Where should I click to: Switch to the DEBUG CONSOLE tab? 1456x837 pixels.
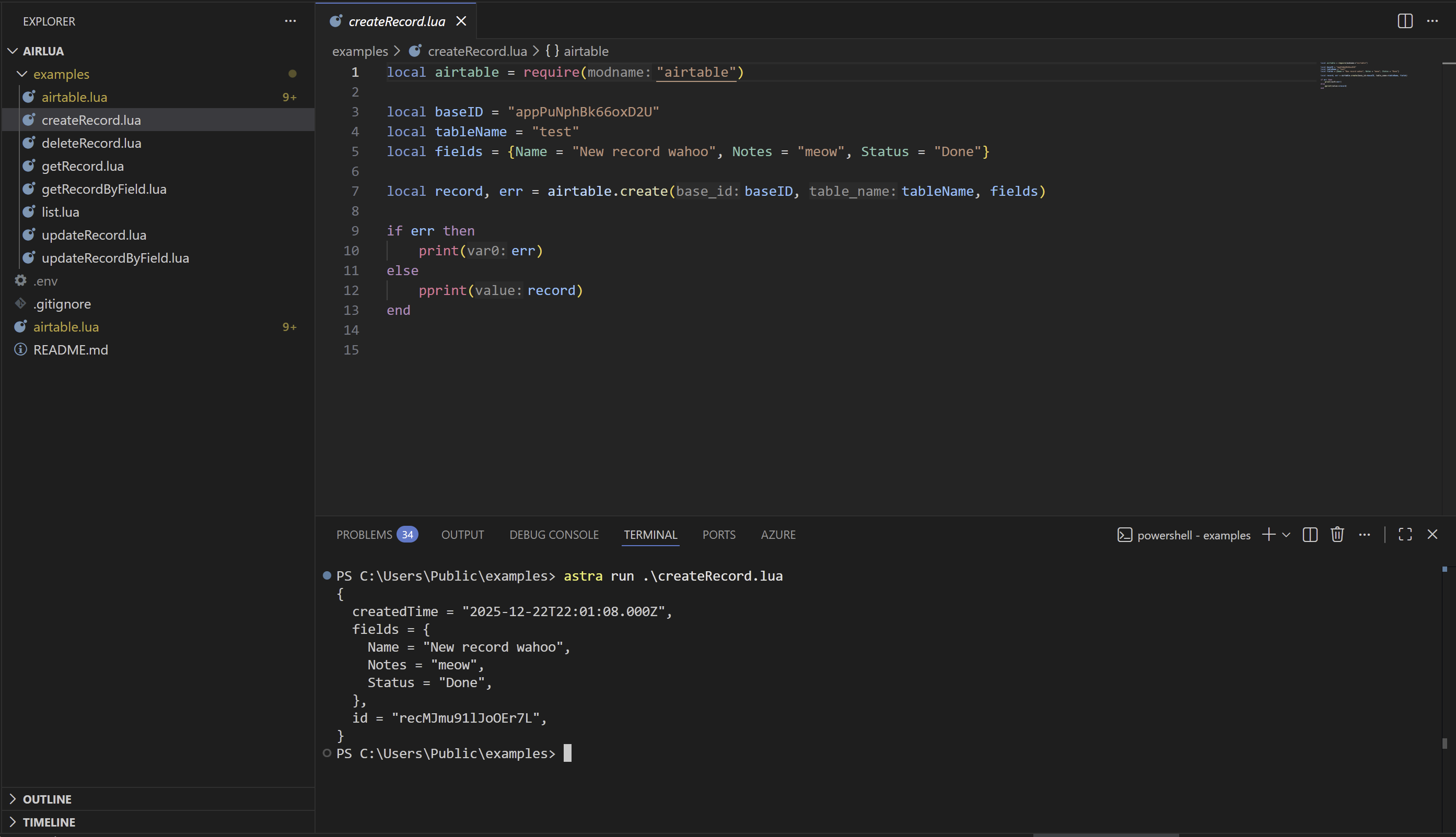click(554, 535)
